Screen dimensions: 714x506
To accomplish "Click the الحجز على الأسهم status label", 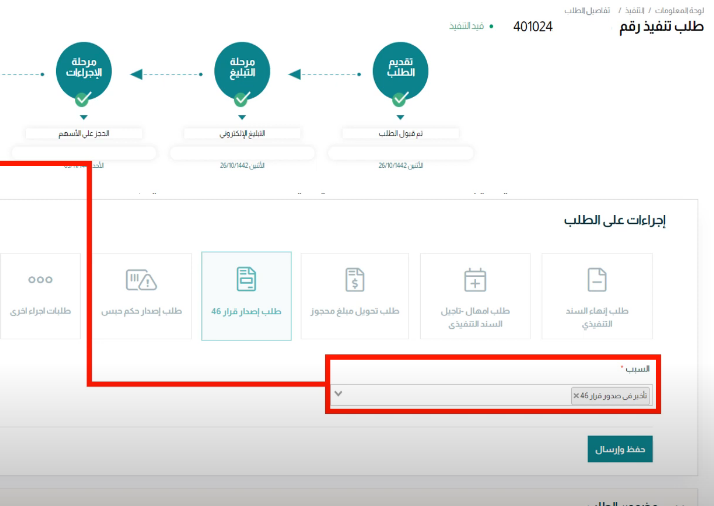I will coord(83,133).
